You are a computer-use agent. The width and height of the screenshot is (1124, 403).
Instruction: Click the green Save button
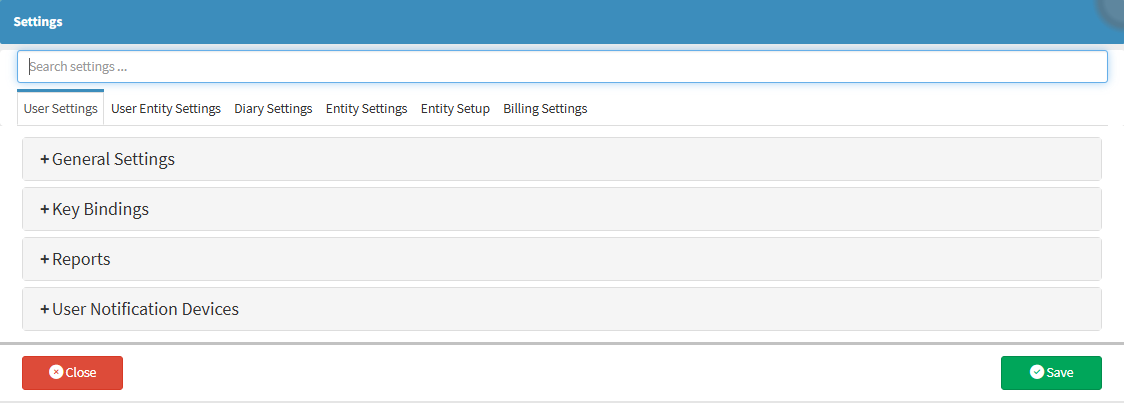(x=1051, y=373)
